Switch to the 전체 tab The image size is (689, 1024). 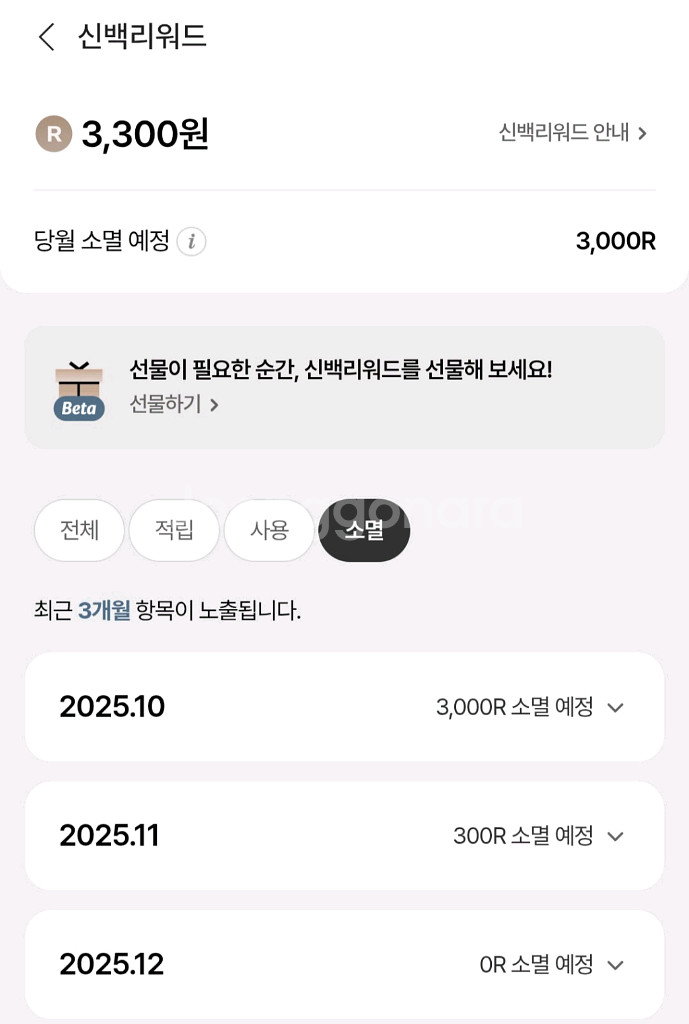click(x=79, y=530)
